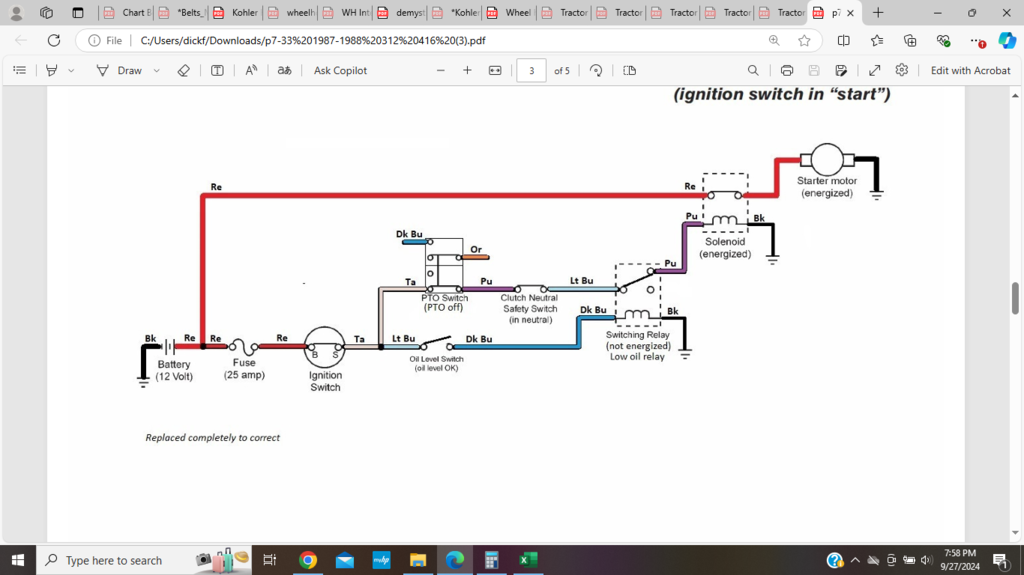Zoom in with the plus button

(467, 71)
